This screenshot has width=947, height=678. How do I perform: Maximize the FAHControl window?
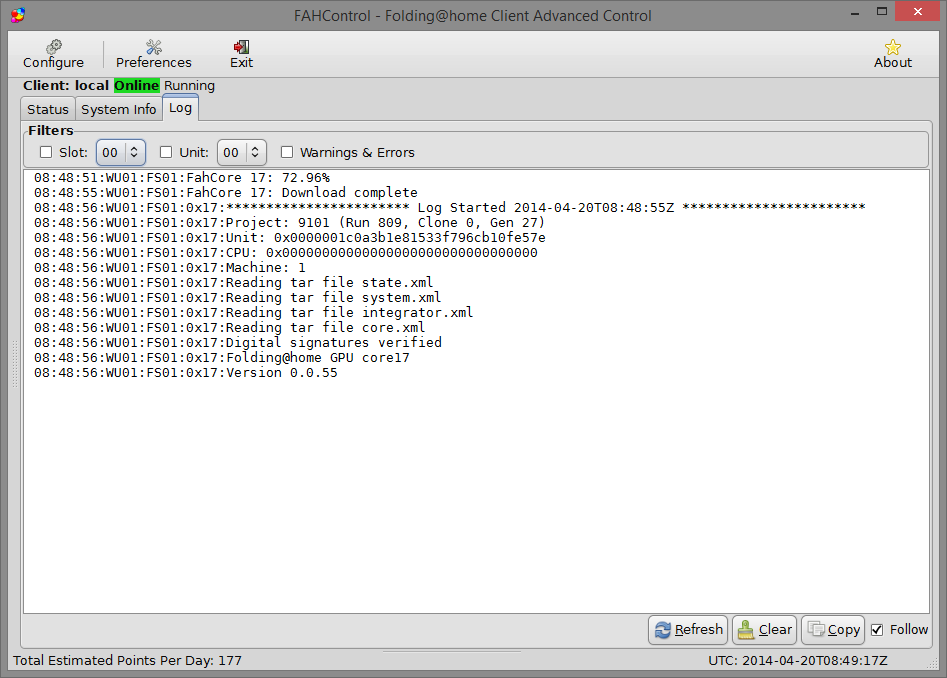882,12
